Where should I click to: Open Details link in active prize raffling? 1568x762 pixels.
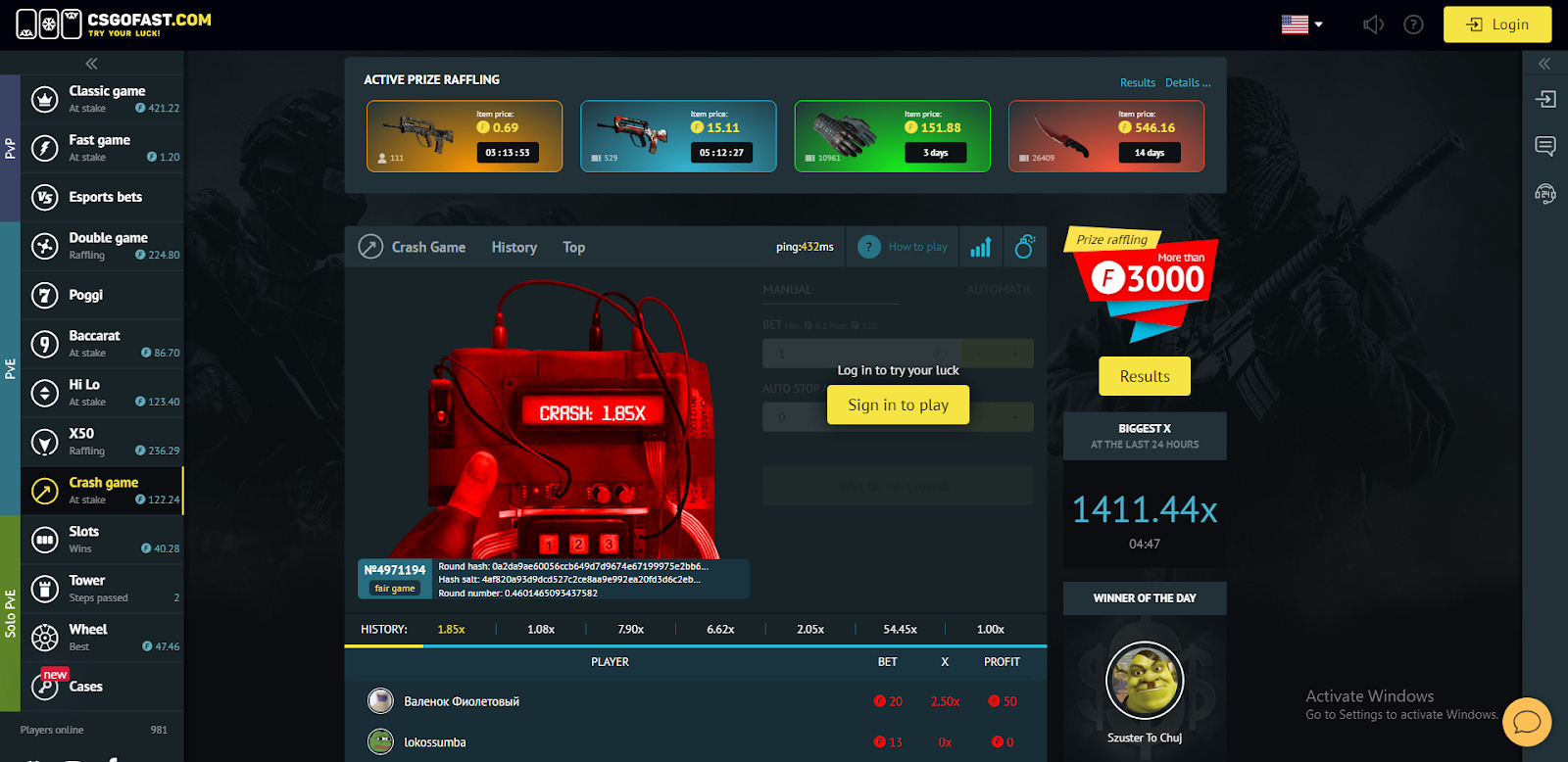pos(1188,83)
